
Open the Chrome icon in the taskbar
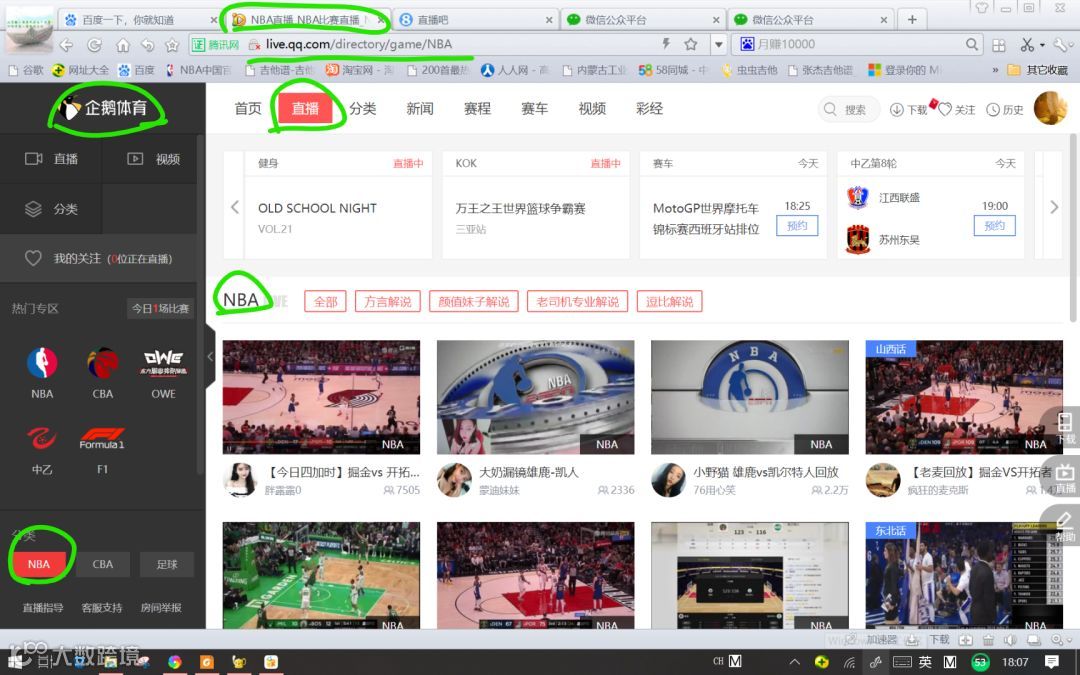pyautogui.click(x=175, y=662)
